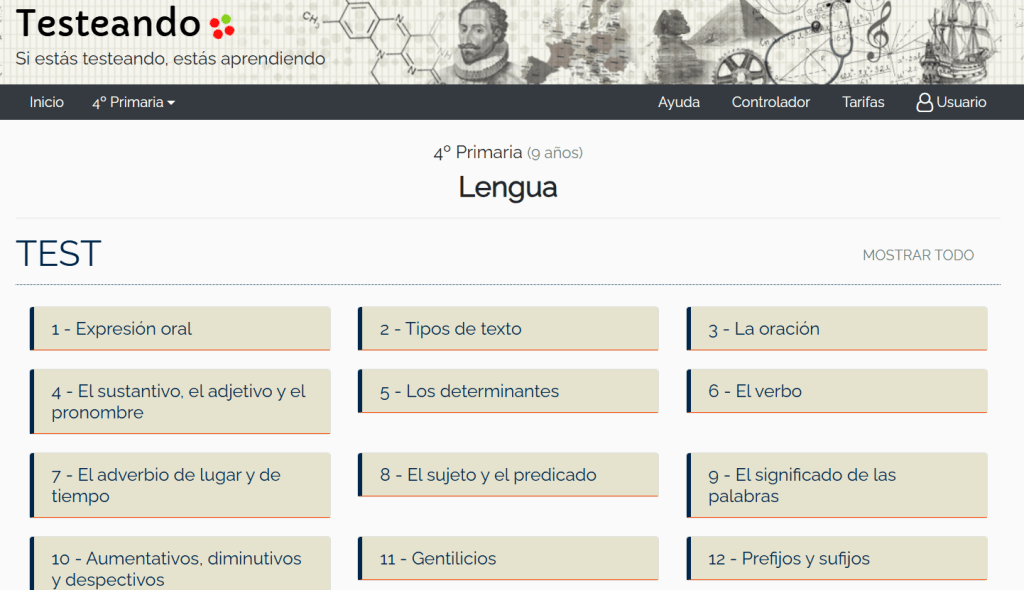Expand topic 3 - La oración
Screen dimensions: 1024x590
pyautogui.click(x=837, y=329)
